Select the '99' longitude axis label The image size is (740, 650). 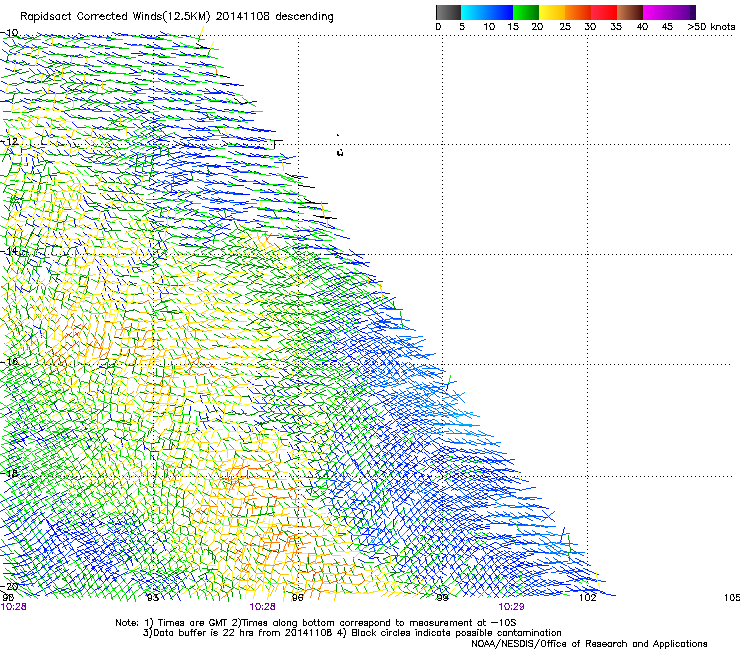[x=442, y=598]
